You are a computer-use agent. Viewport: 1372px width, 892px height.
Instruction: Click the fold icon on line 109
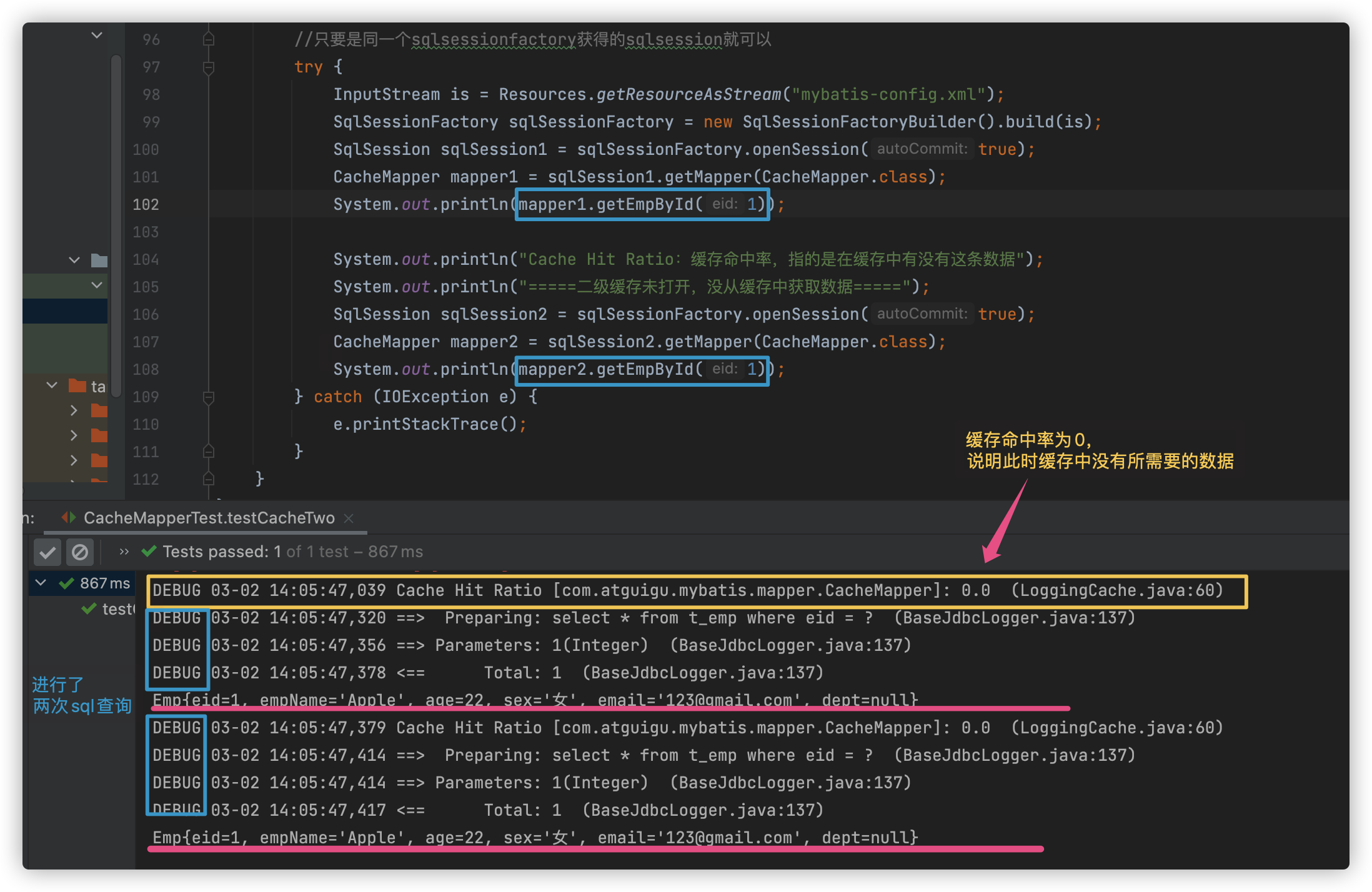click(209, 397)
